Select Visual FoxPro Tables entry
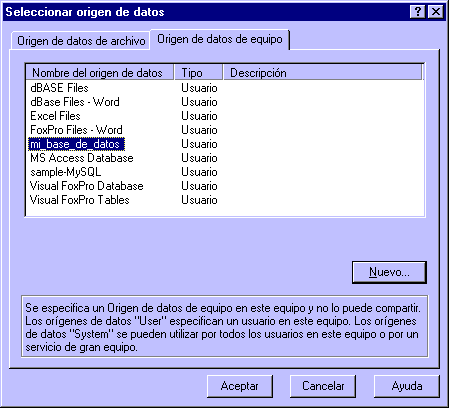Viewport: 449px width, 408px height. point(80,200)
